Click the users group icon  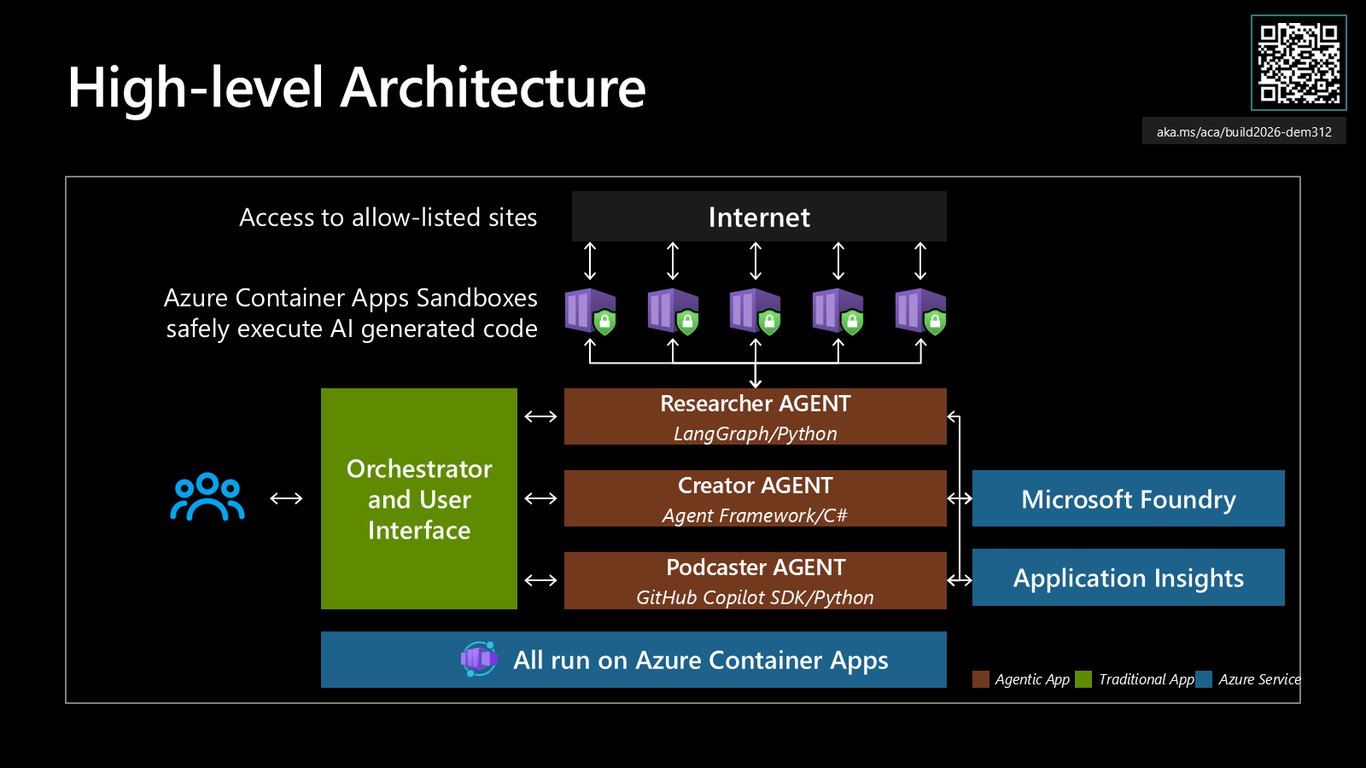pyautogui.click(x=207, y=497)
